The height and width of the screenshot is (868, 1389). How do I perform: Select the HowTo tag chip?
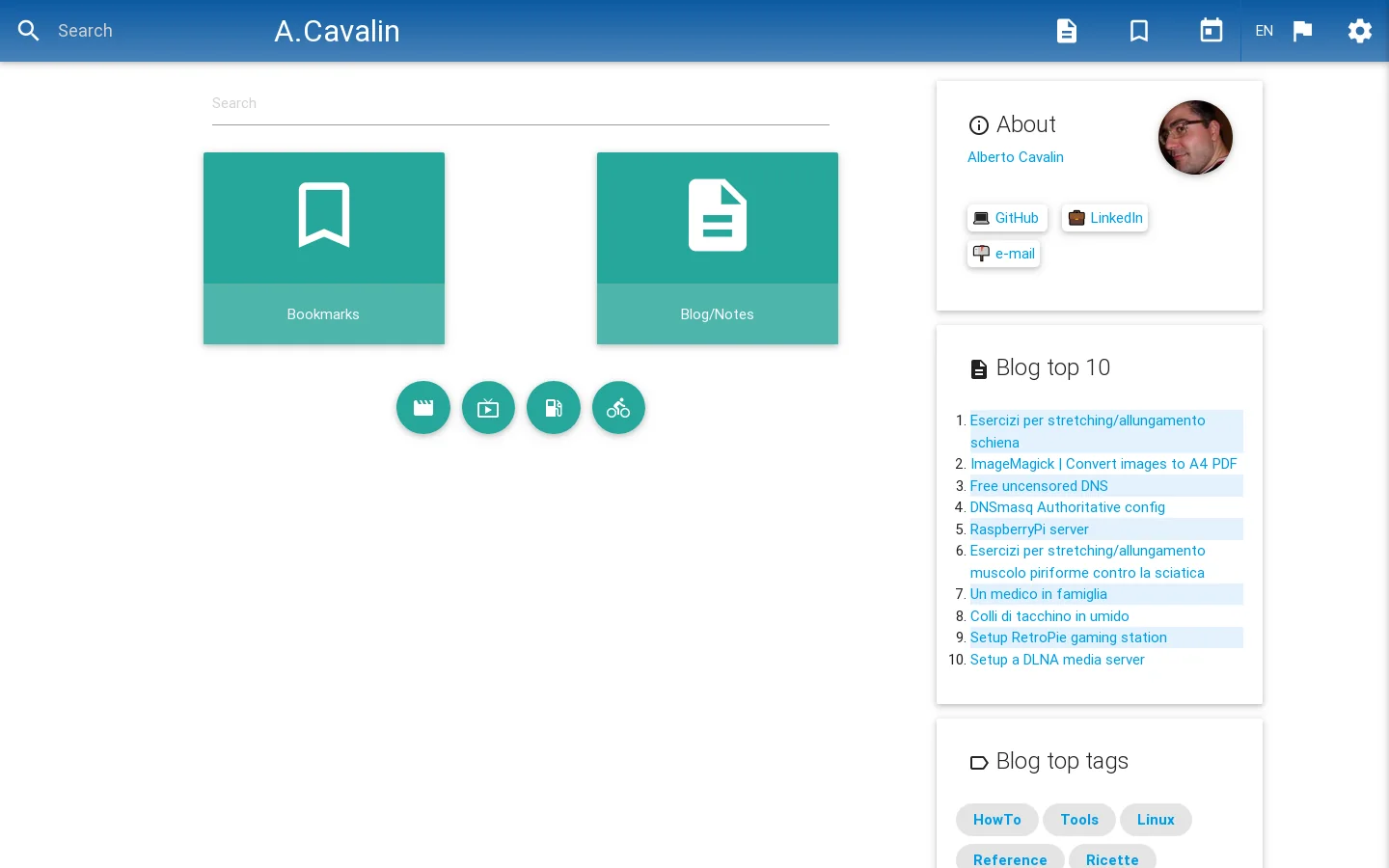click(x=997, y=820)
